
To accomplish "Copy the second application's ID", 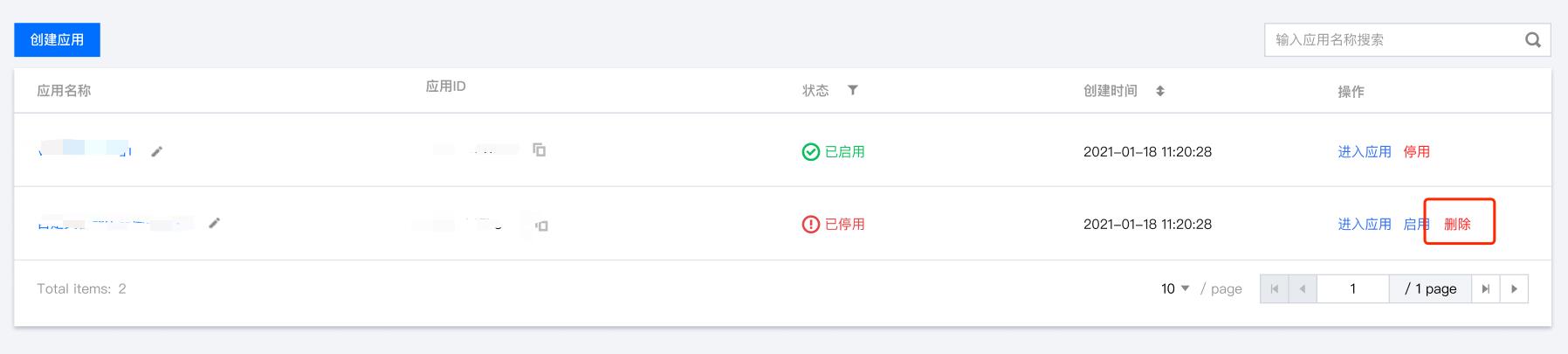I will click(x=541, y=226).
